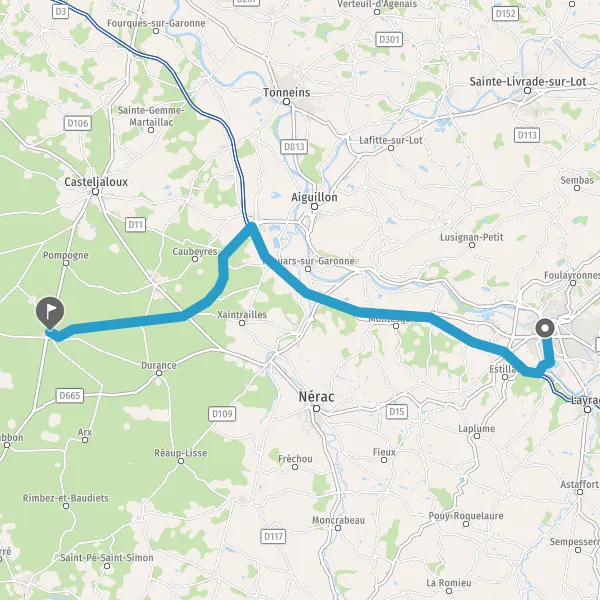The width and height of the screenshot is (600, 600).
Task: Select the Sainte-Livrade-sur-Lot label
Action: click(x=528, y=82)
